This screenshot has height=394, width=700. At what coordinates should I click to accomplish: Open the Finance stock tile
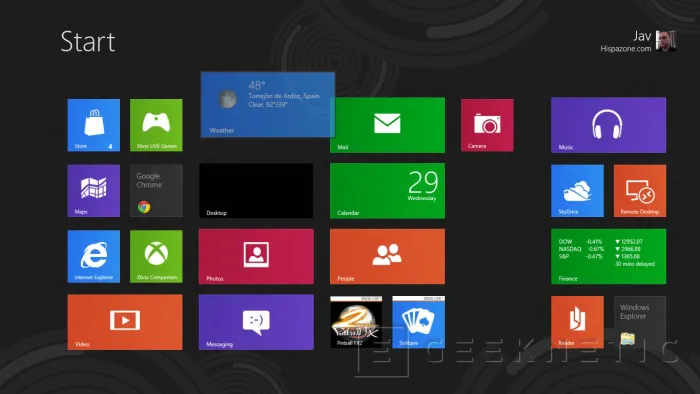[x=608, y=256]
